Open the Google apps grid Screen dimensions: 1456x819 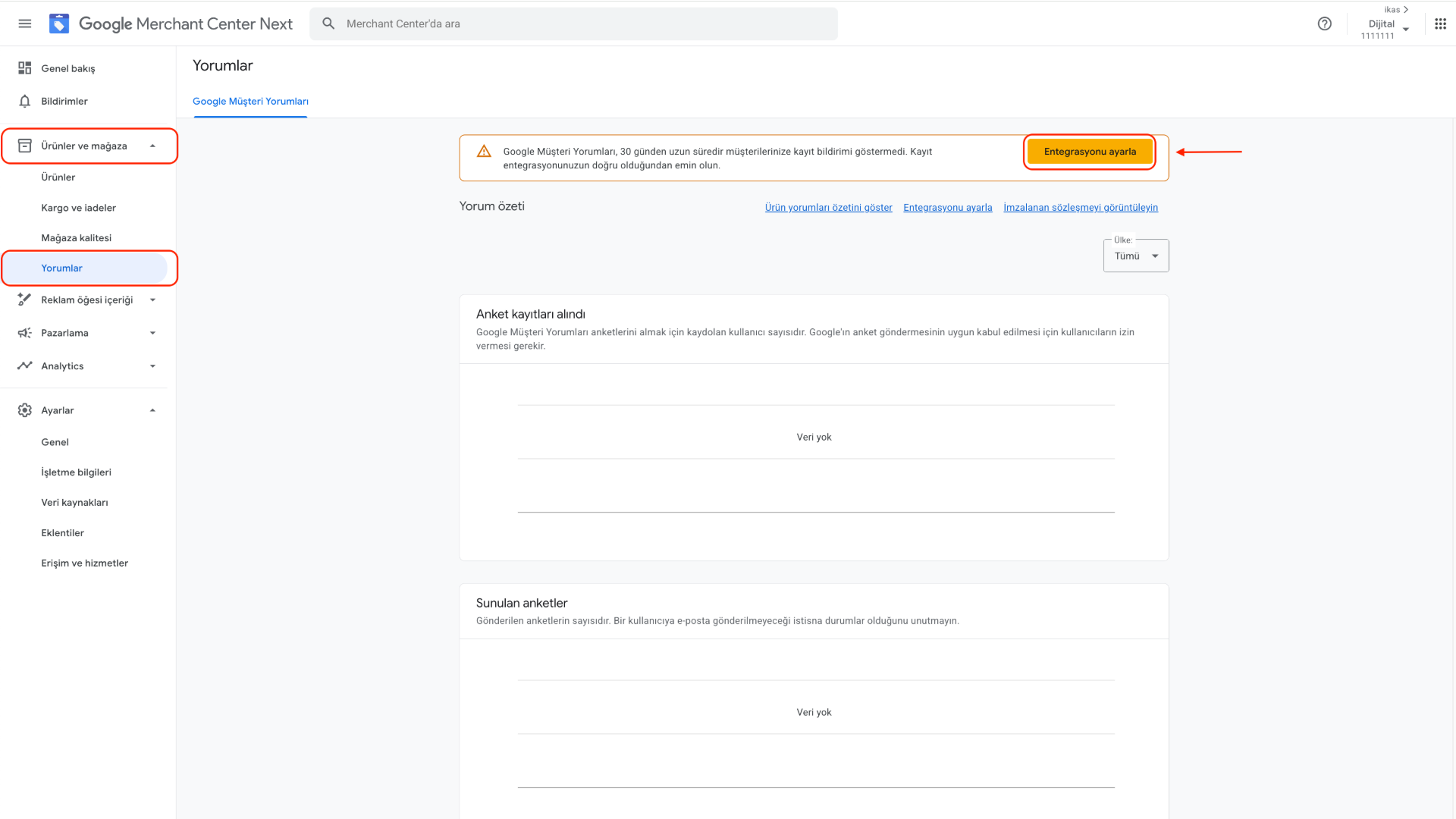(x=1441, y=24)
